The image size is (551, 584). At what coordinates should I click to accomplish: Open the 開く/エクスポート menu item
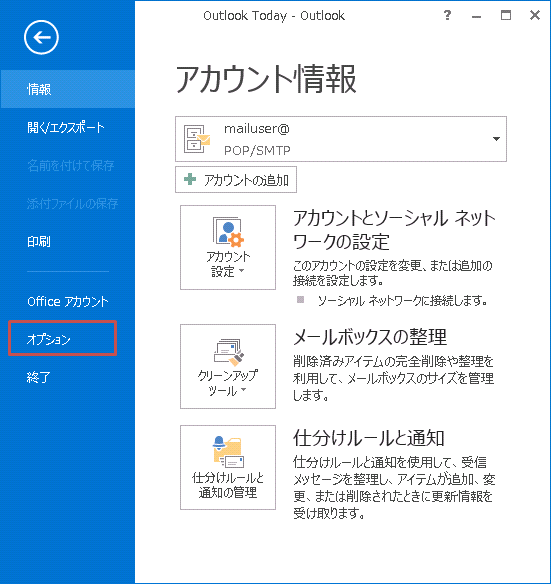click(x=67, y=127)
